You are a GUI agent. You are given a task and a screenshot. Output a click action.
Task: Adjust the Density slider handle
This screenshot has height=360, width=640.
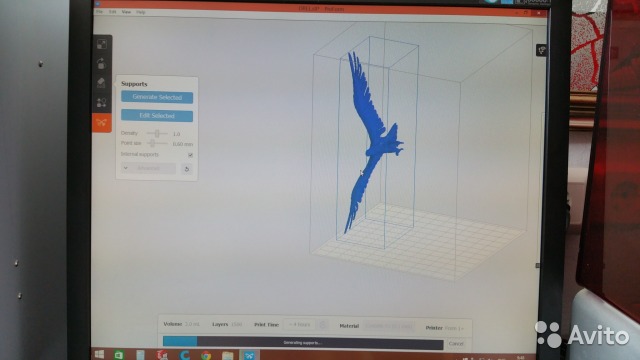tap(157, 133)
